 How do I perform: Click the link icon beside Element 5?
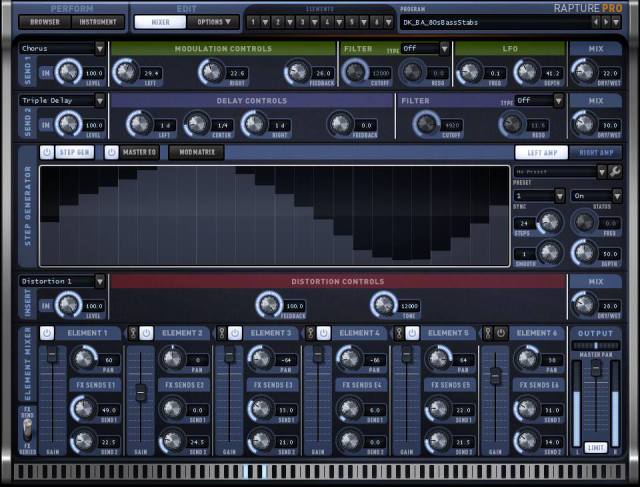(x=399, y=333)
